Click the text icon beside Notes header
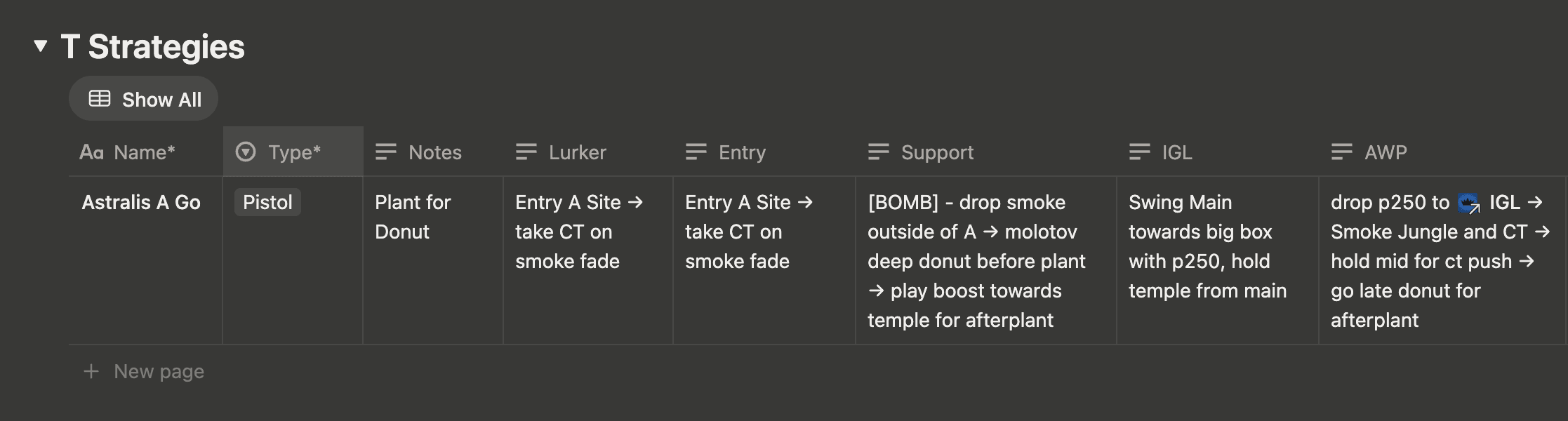1568x421 pixels. [386, 152]
